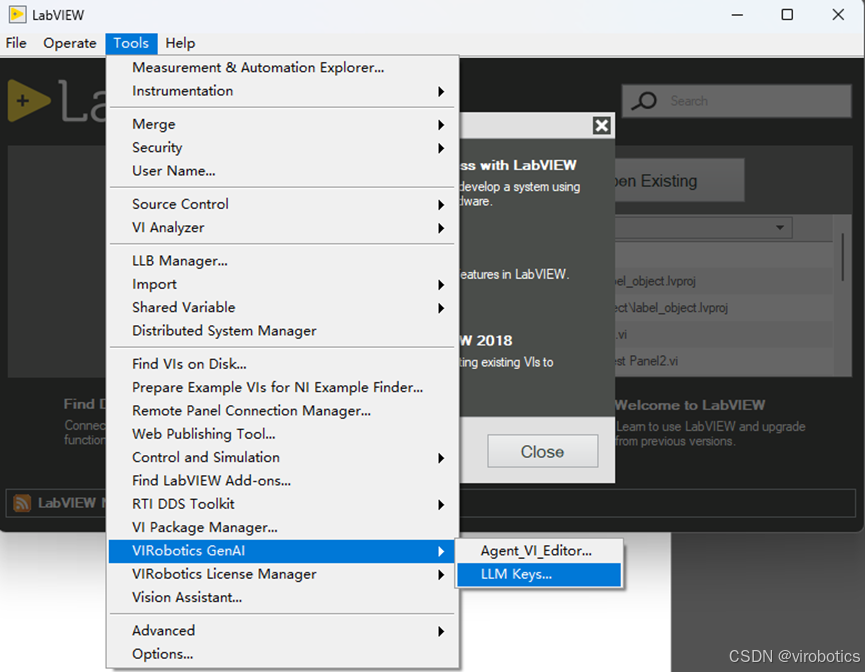Minimize the LabVIEW window
865x672 pixels.
[x=737, y=15]
